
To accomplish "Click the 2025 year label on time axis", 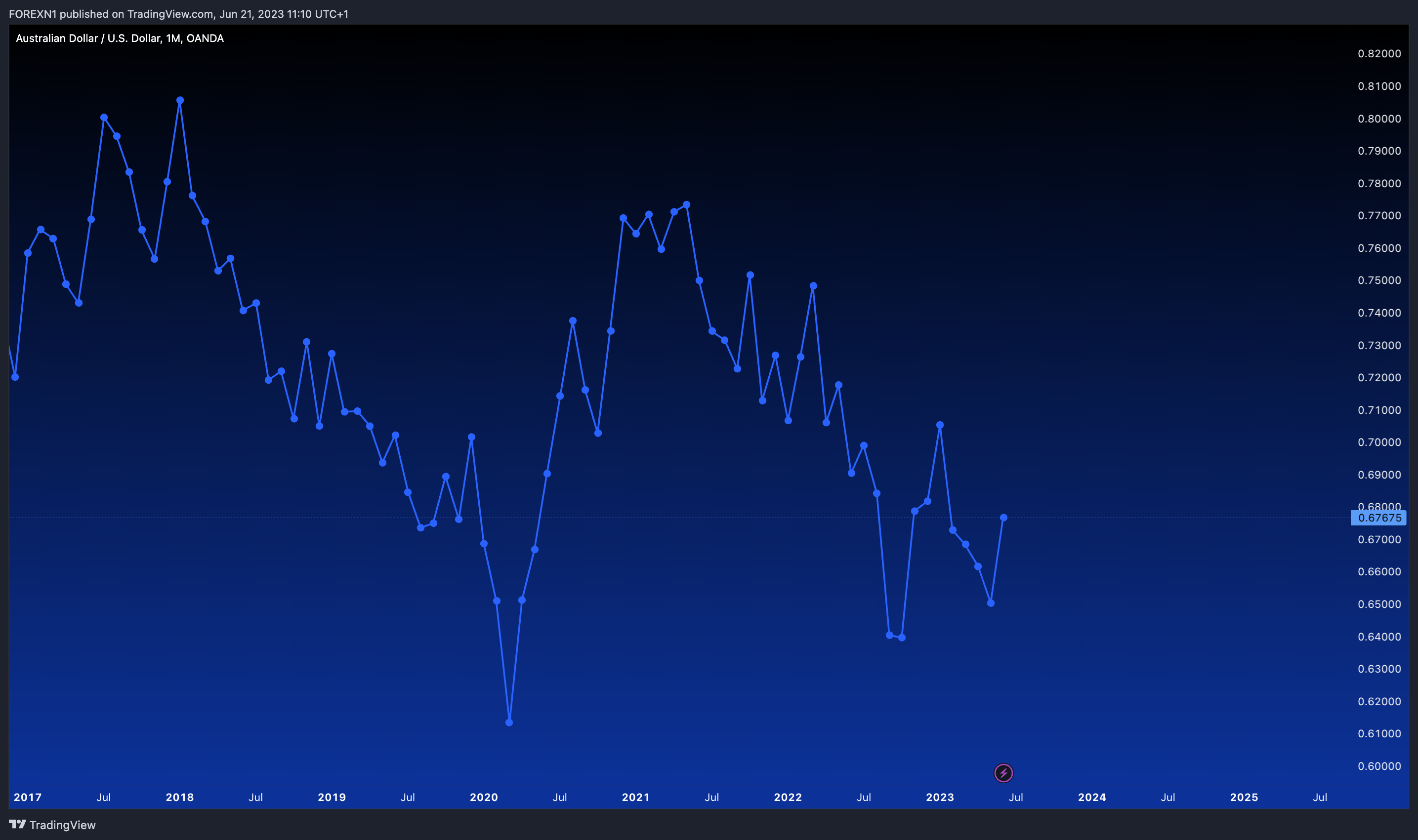I will click(1244, 797).
